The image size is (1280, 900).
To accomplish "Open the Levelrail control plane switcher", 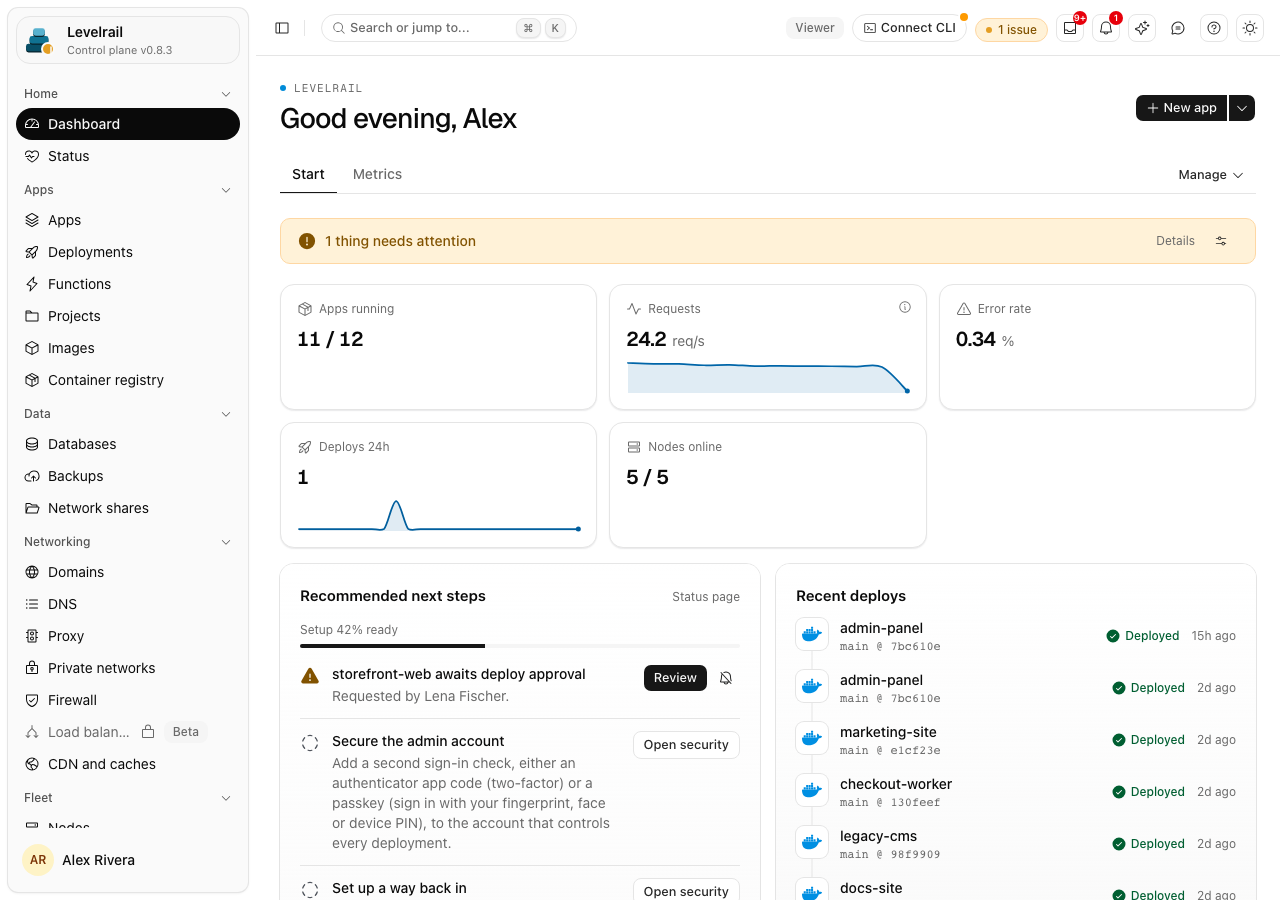I will [128, 40].
